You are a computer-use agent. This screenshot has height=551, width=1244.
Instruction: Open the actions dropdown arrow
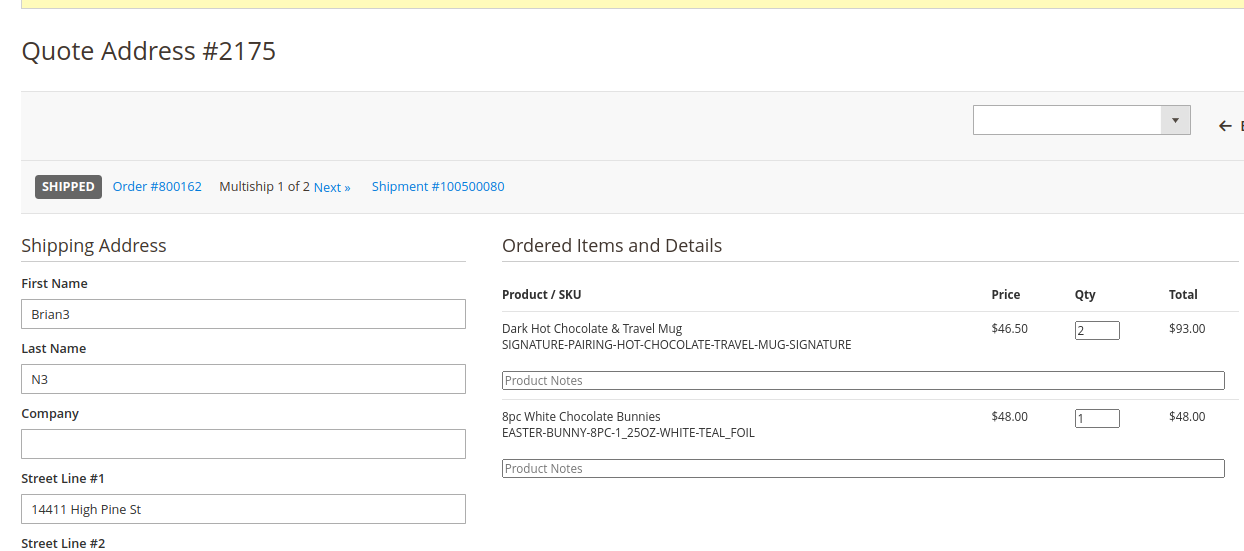[1175, 120]
